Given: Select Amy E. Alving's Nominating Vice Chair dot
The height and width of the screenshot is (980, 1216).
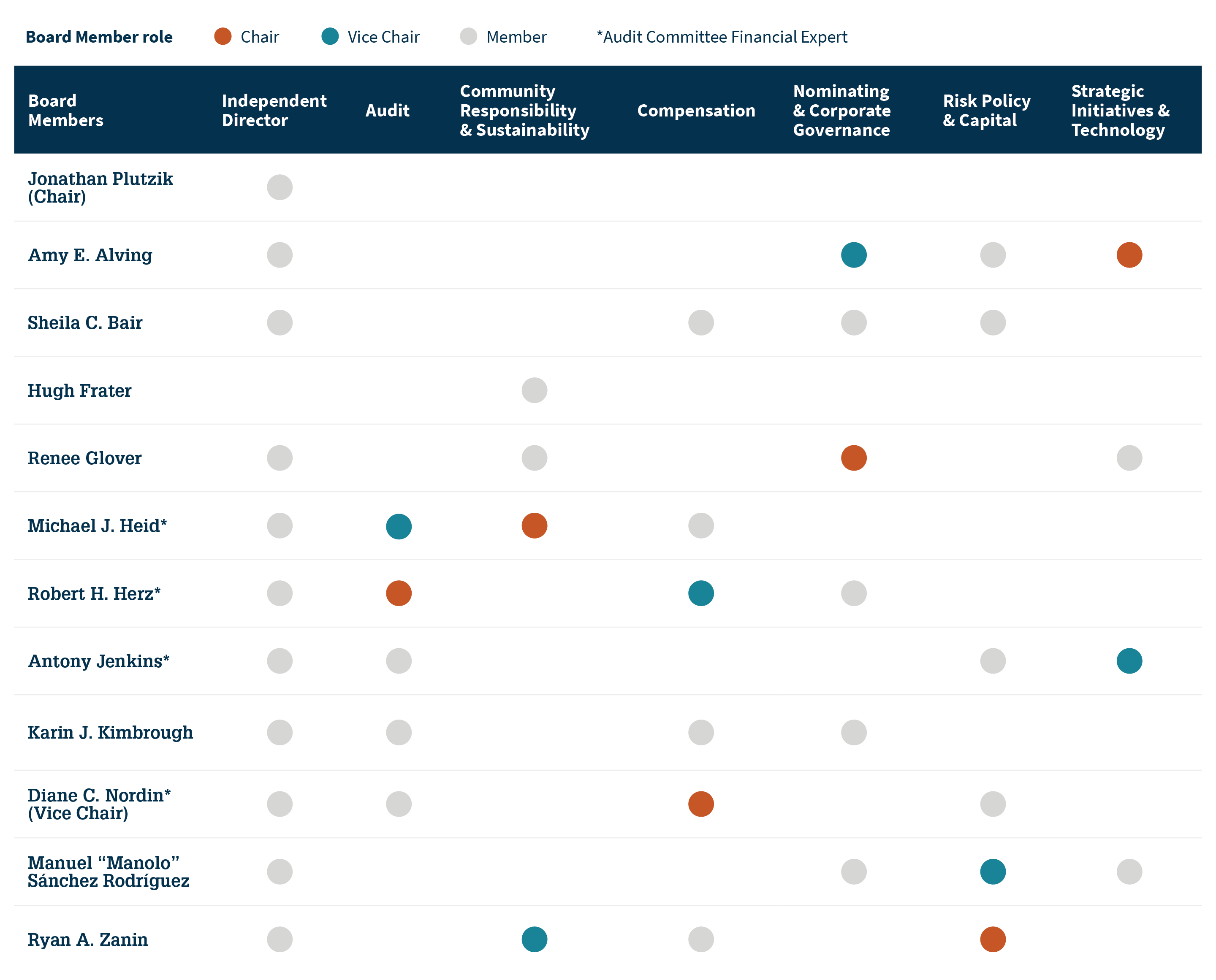Looking at the screenshot, I should 854,254.
